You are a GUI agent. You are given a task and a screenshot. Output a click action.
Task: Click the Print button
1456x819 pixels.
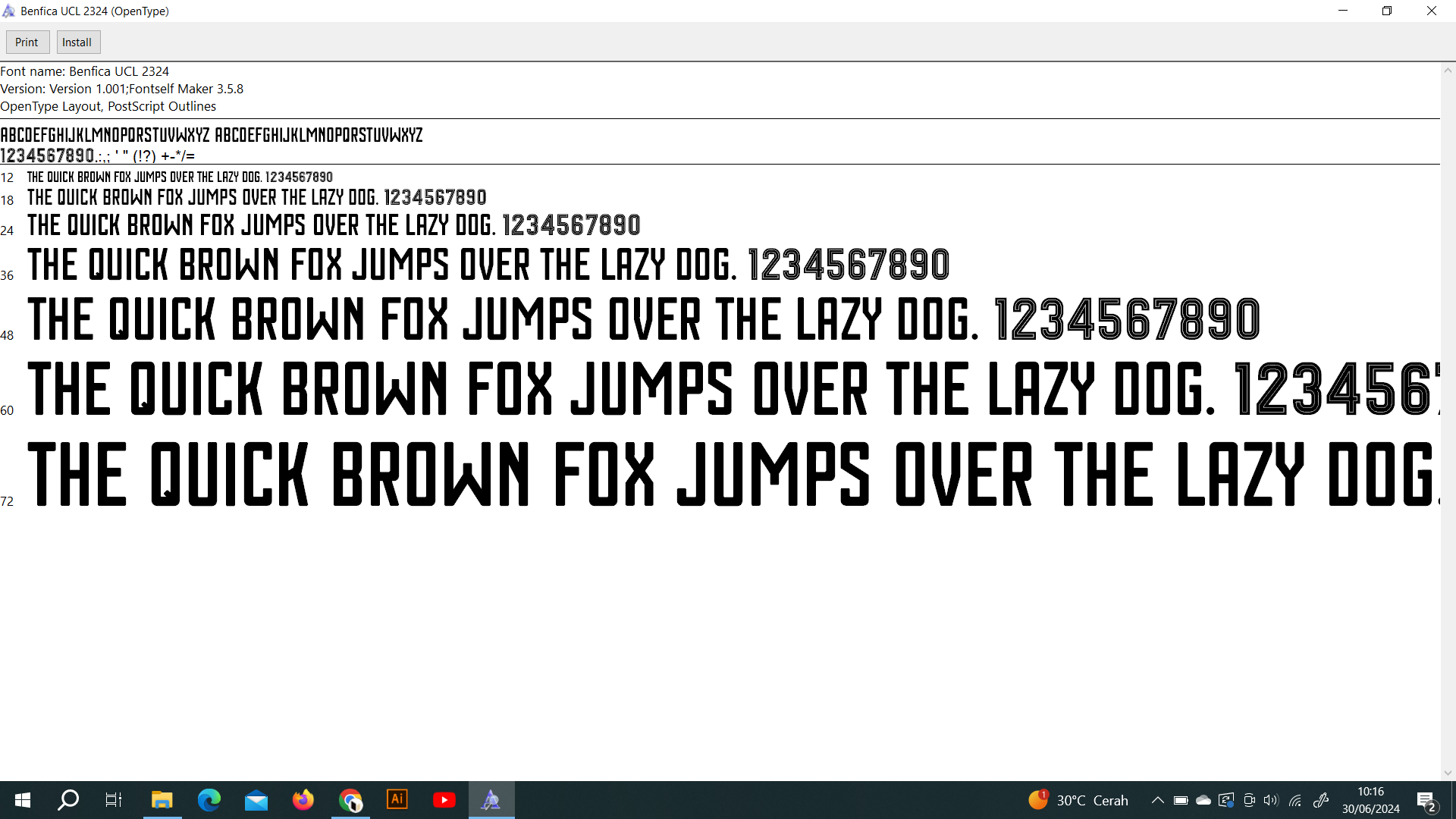[27, 42]
